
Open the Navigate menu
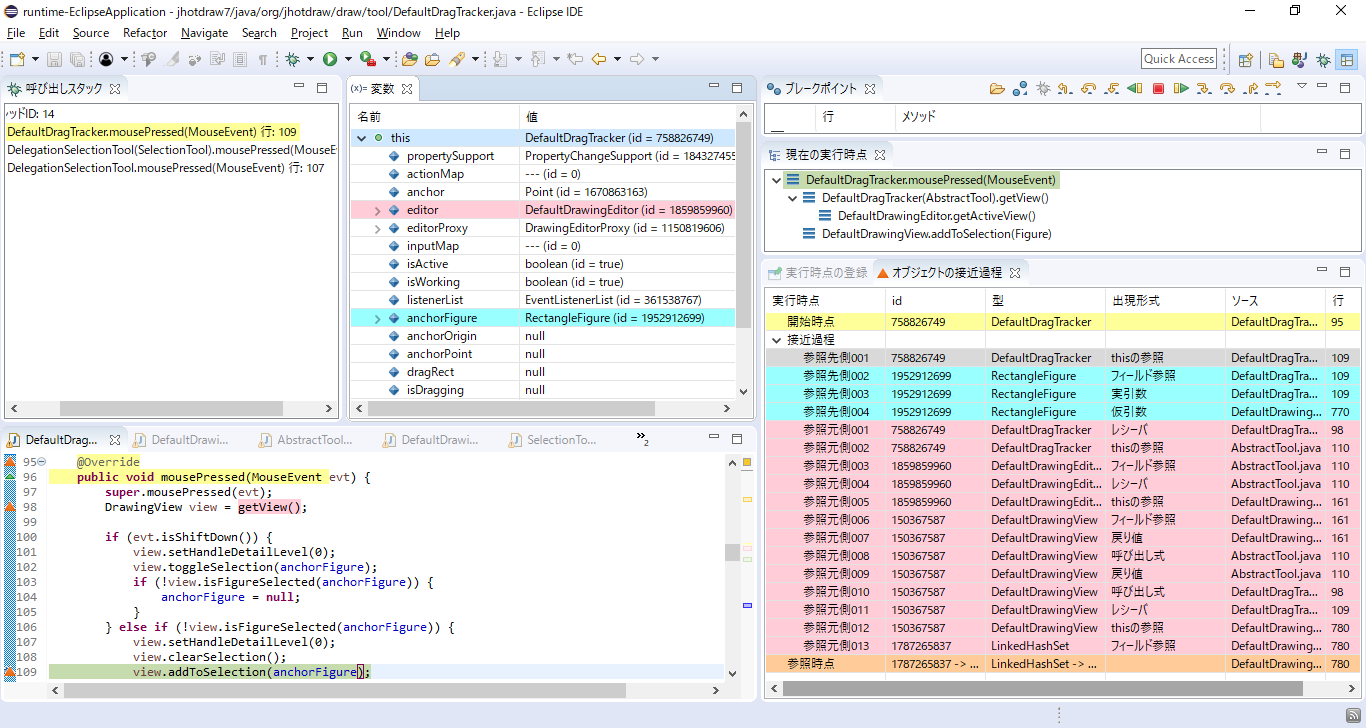[204, 33]
